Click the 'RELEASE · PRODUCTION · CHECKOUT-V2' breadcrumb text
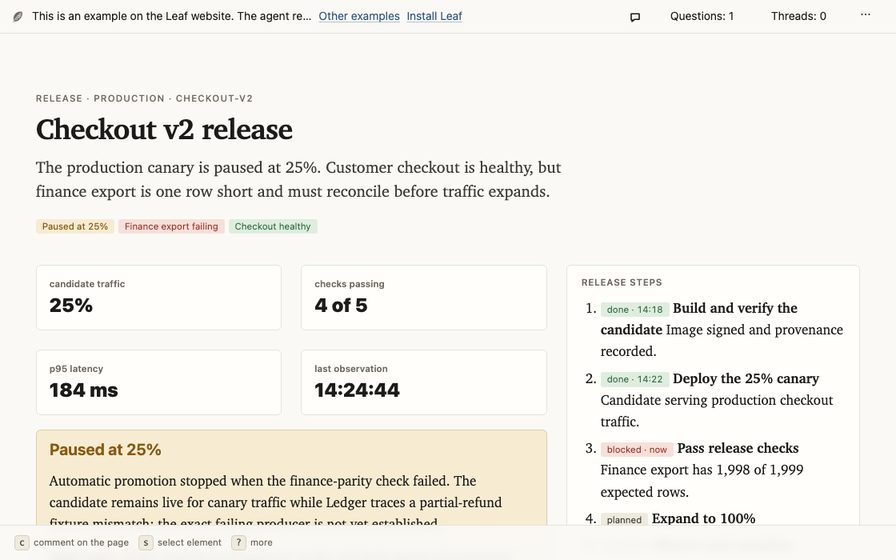 [x=144, y=98]
